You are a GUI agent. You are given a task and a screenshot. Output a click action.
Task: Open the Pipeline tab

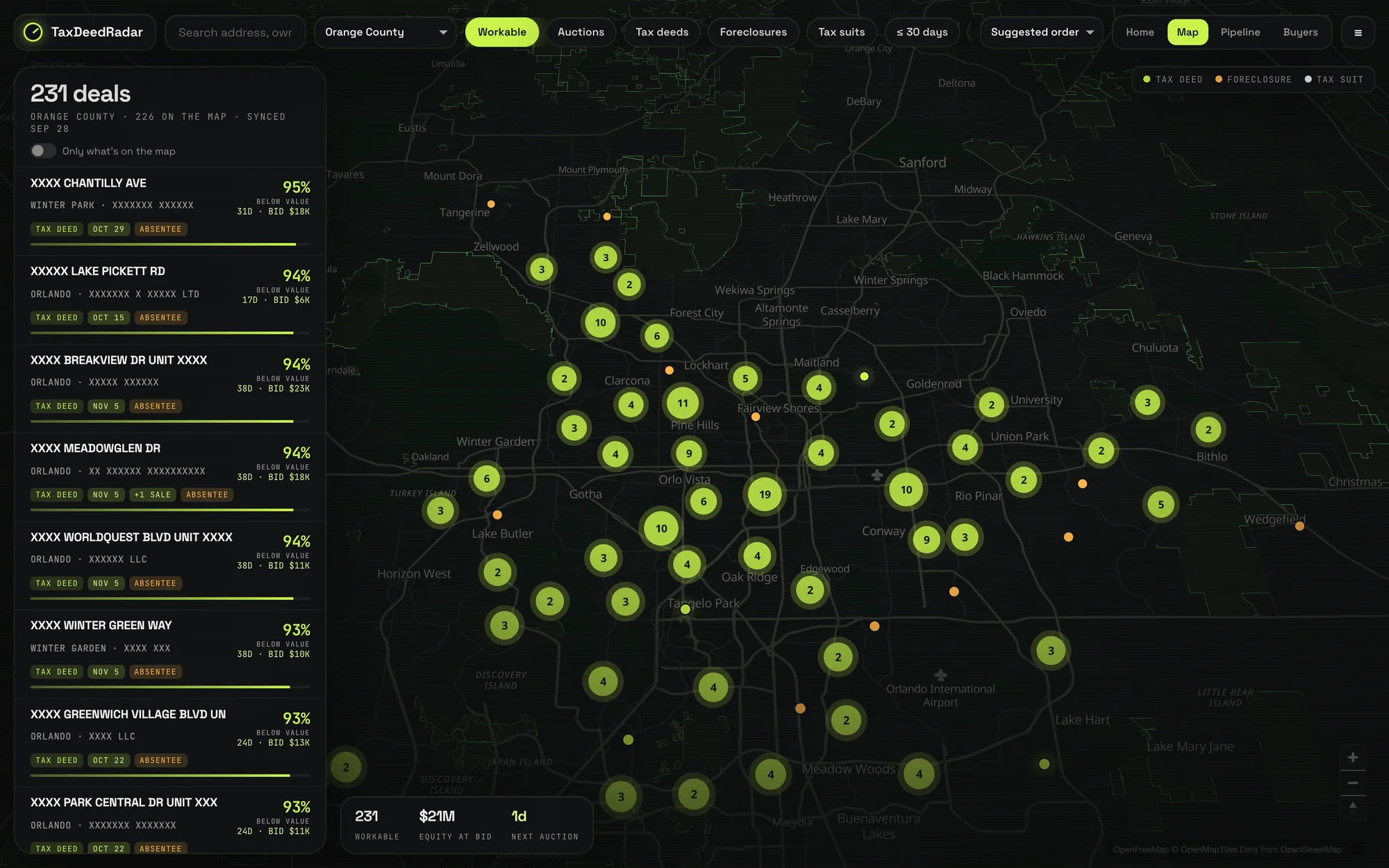[1240, 32]
